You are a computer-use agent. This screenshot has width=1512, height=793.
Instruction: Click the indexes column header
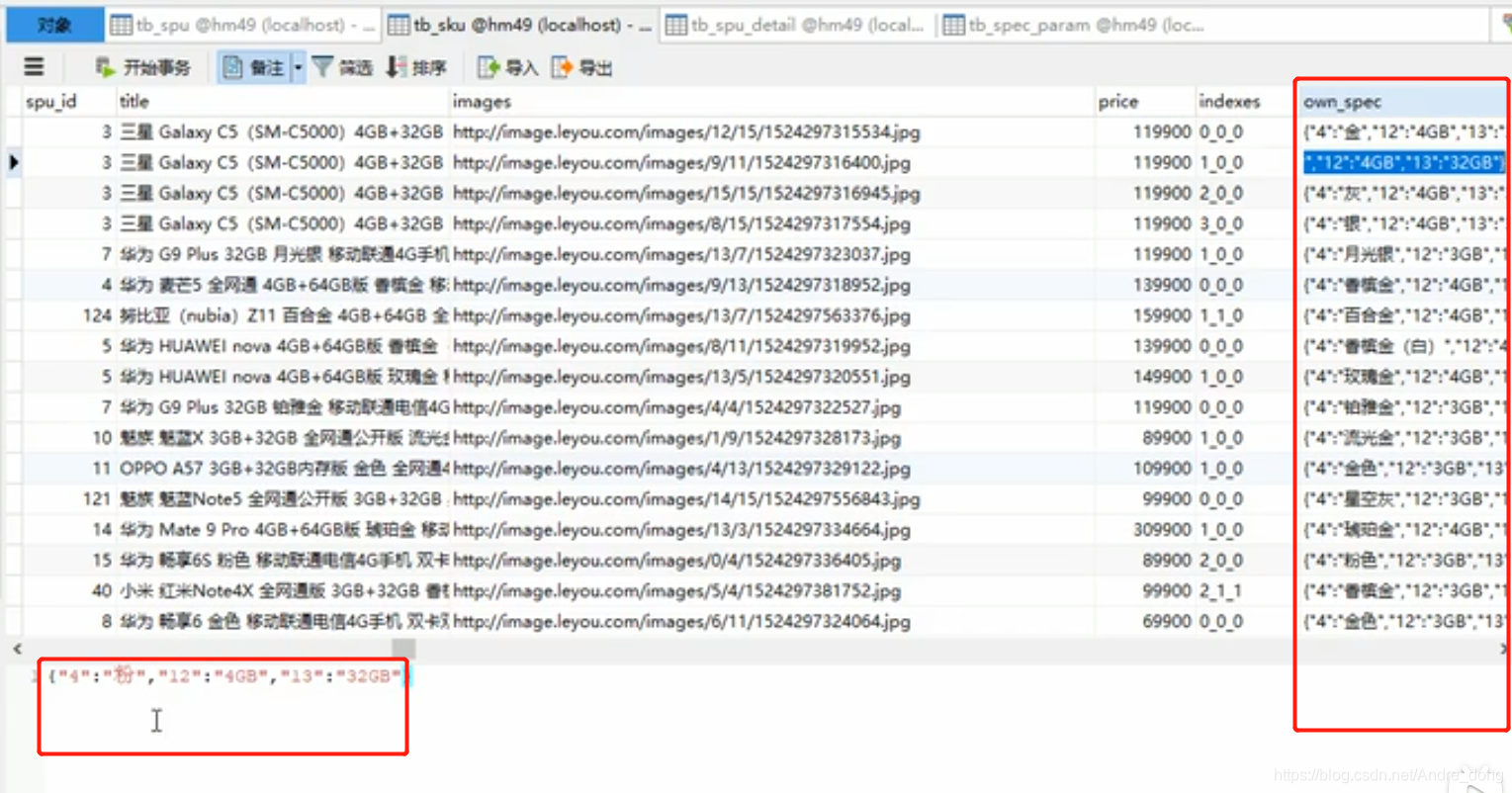click(x=1245, y=101)
